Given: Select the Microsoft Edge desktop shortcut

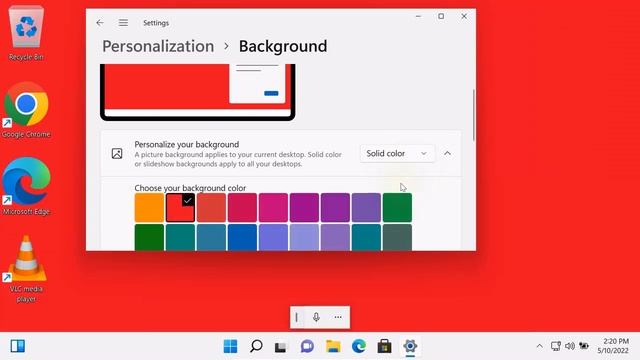Looking at the screenshot, I should (26, 187).
